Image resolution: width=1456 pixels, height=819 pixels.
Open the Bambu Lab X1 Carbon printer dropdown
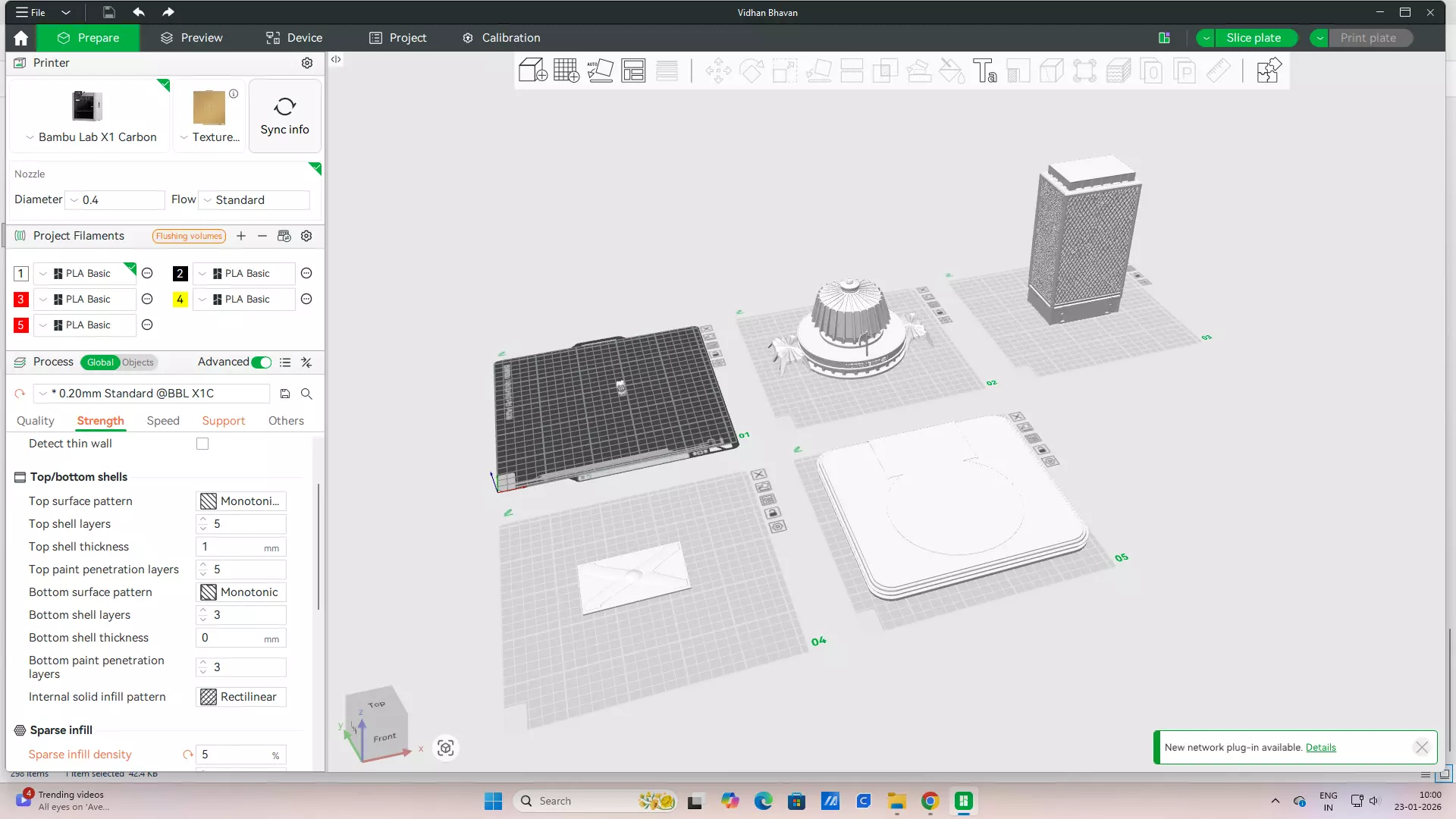pos(91,137)
